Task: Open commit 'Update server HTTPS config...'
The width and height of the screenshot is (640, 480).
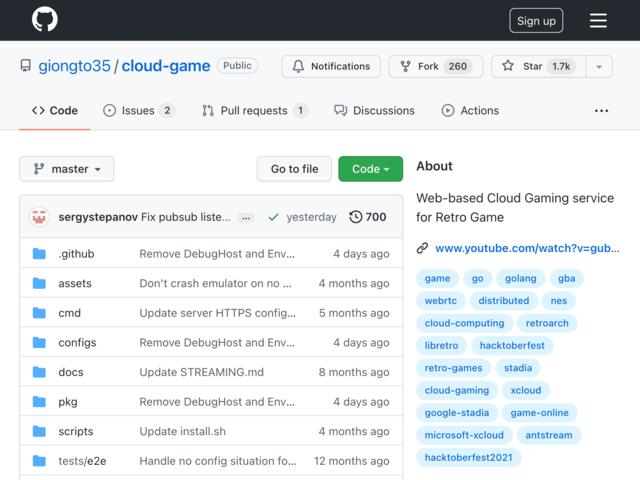Action: 218,313
